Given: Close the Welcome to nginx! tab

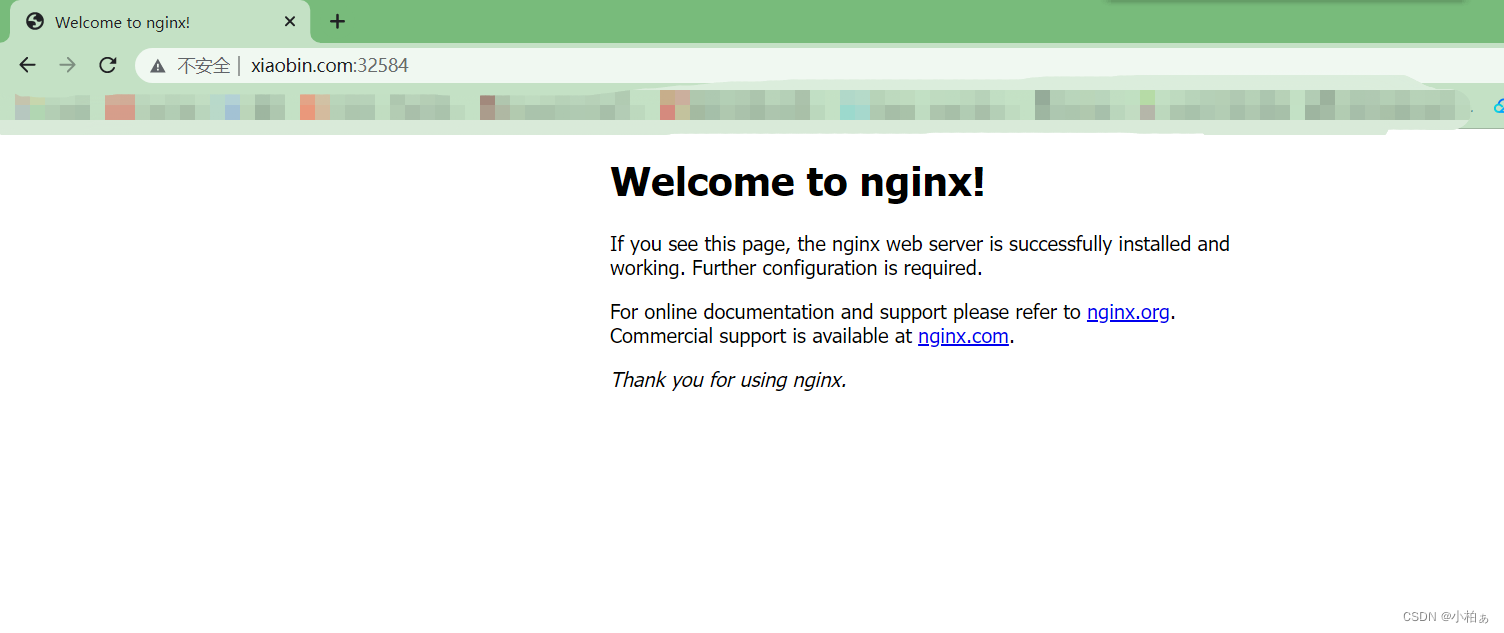Looking at the screenshot, I should [x=290, y=21].
